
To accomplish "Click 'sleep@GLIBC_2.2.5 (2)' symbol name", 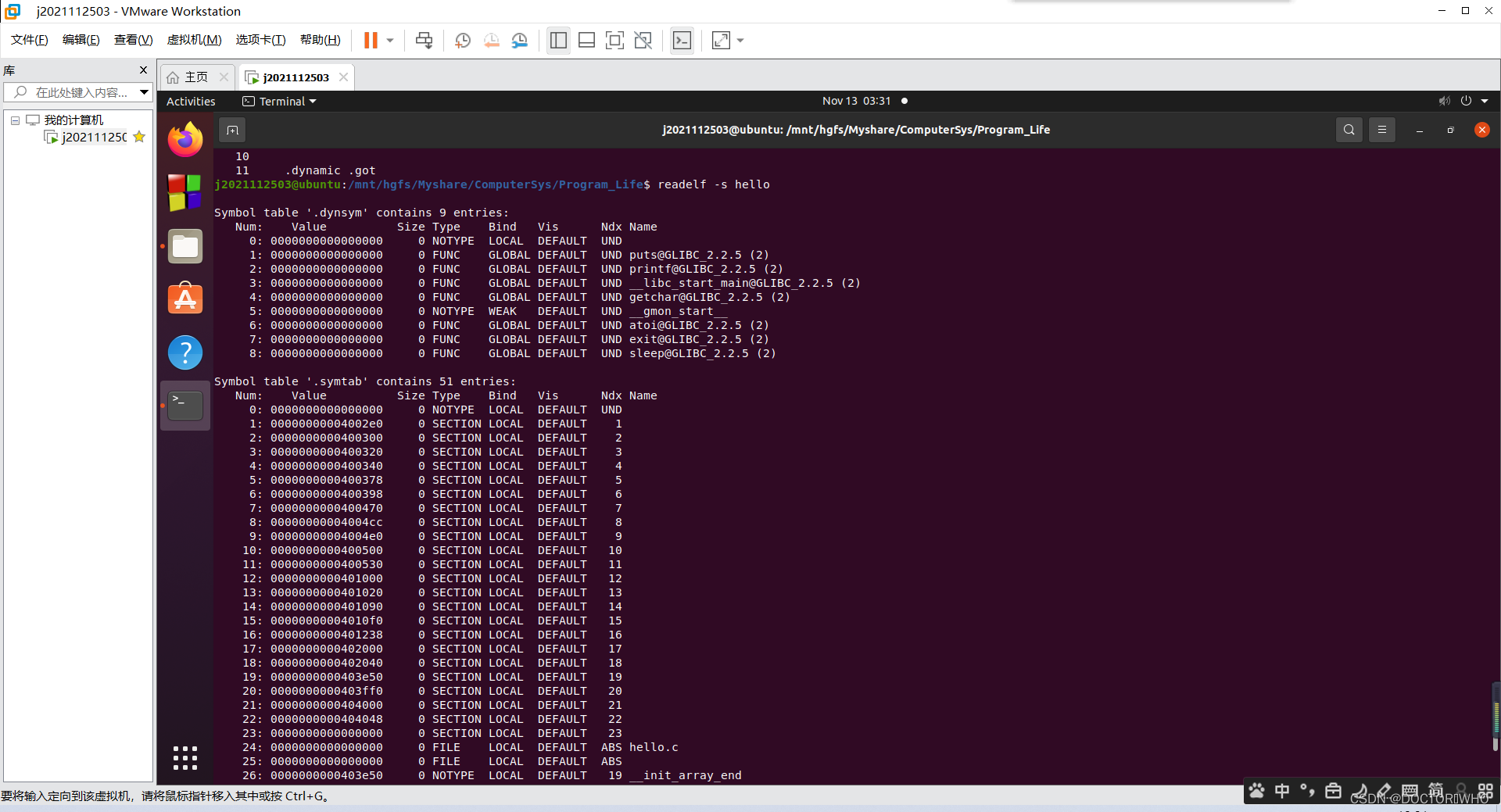I will (x=702, y=353).
